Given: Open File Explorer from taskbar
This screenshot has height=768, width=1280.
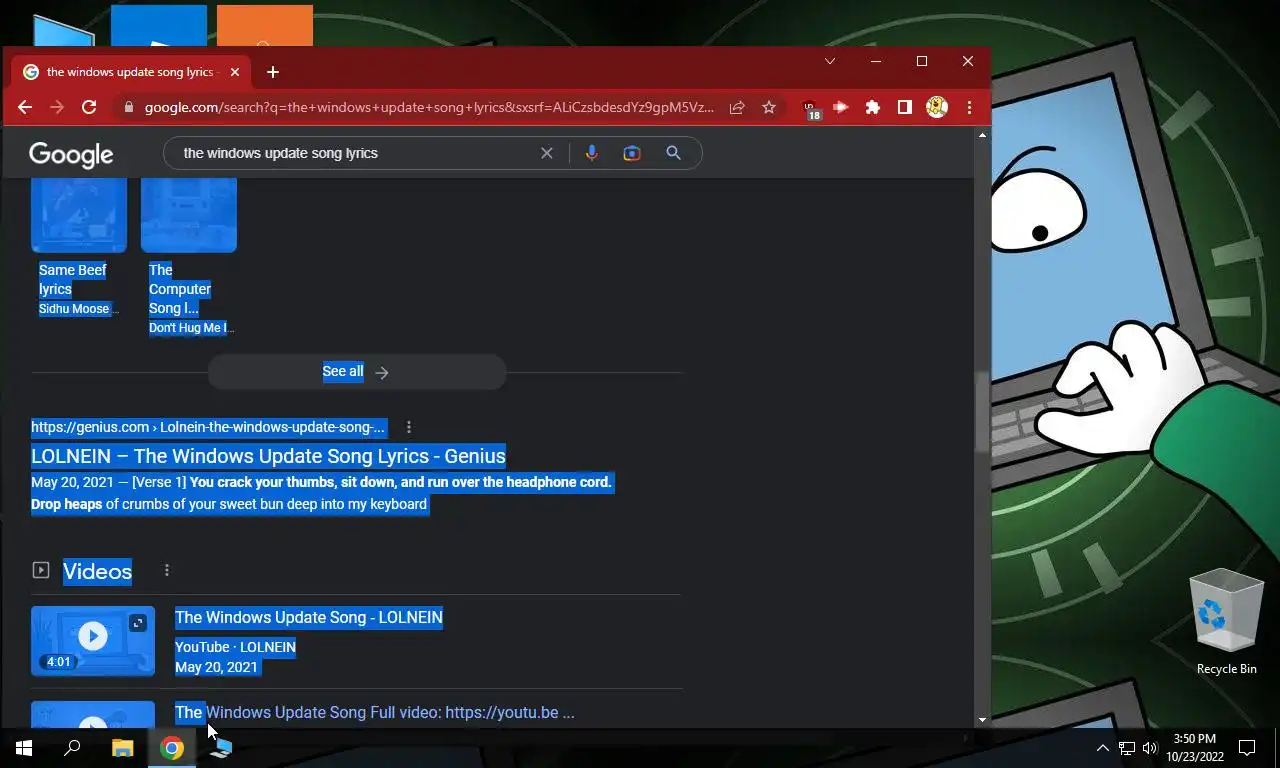Looking at the screenshot, I should 122,748.
